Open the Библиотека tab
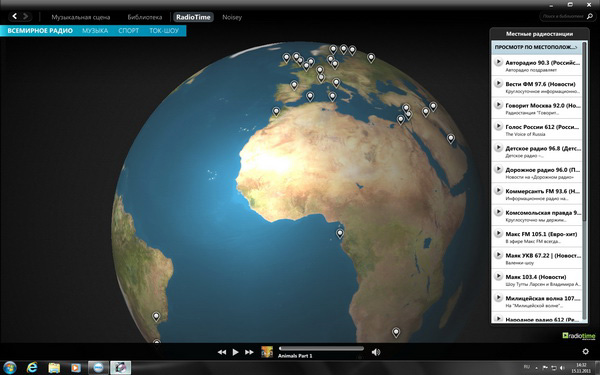Viewport: 600px width, 375px height. click(x=145, y=17)
